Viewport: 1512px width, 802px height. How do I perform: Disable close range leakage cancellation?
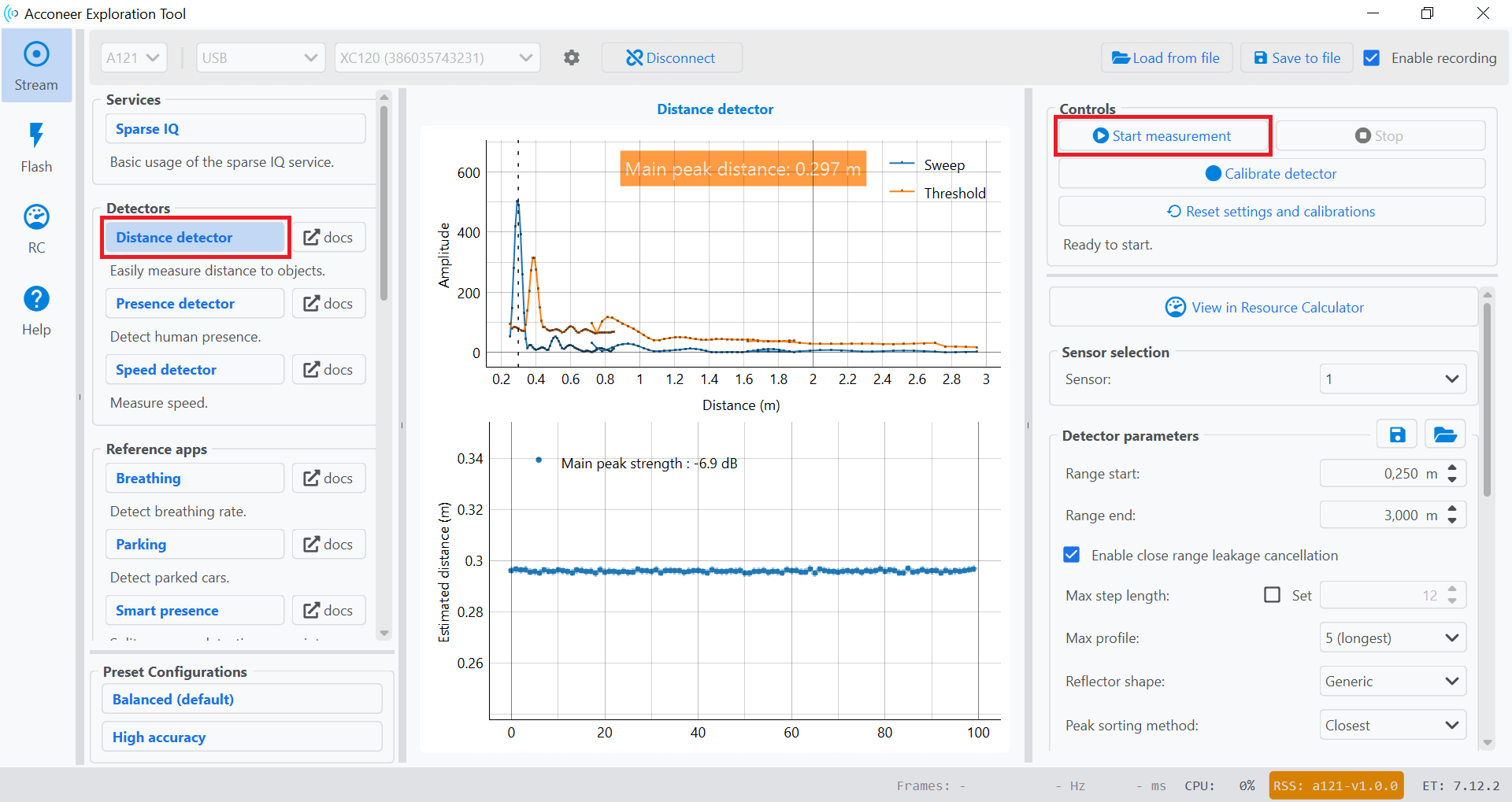[x=1072, y=555]
